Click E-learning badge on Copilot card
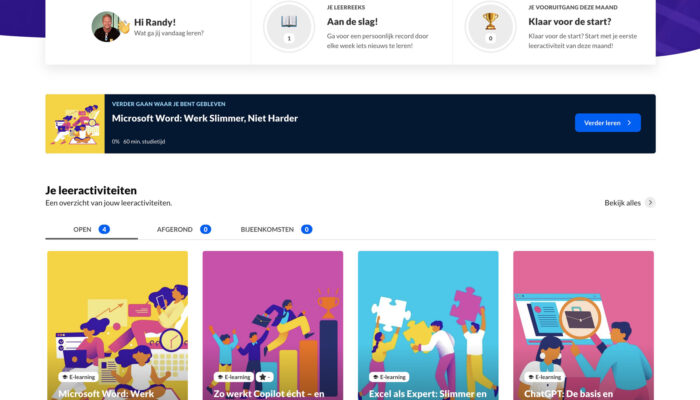Viewport: 700px width, 400px height. tap(234, 377)
